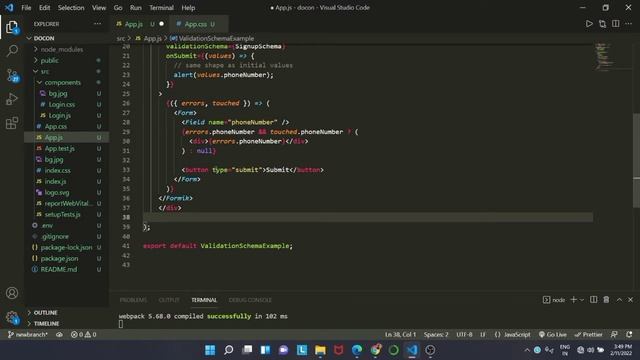Image resolution: width=640 pixels, height=360 pixels.
Task: Close the terminal panel
Action: [x=631, y=300]
